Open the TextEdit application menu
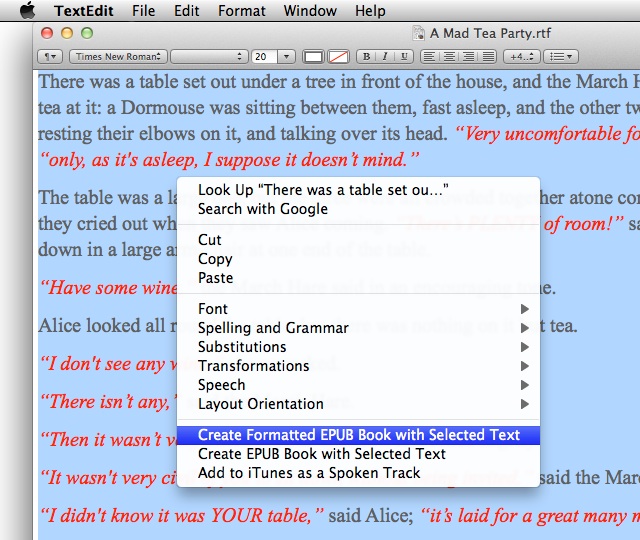This screenshot has width=640, height=540. click(84, 11)
